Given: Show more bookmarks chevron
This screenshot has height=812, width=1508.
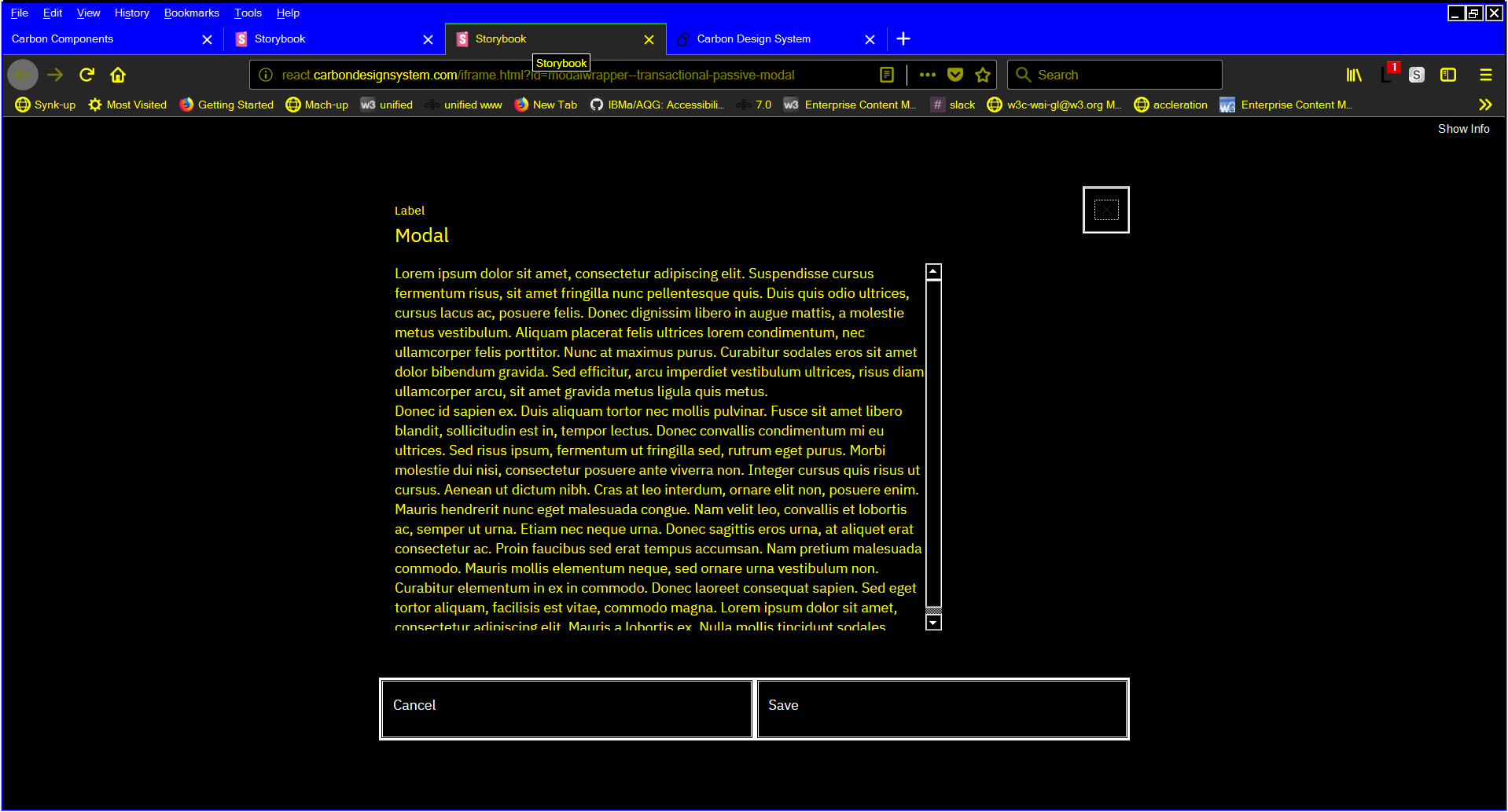Looking at the screenshot, I should click(x=1485, y=105).
